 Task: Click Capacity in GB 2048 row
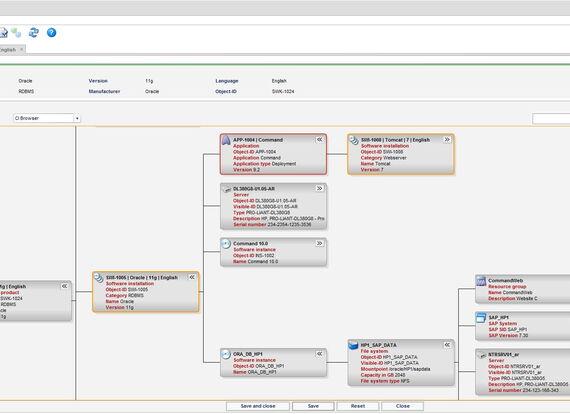tap(383, 375)
